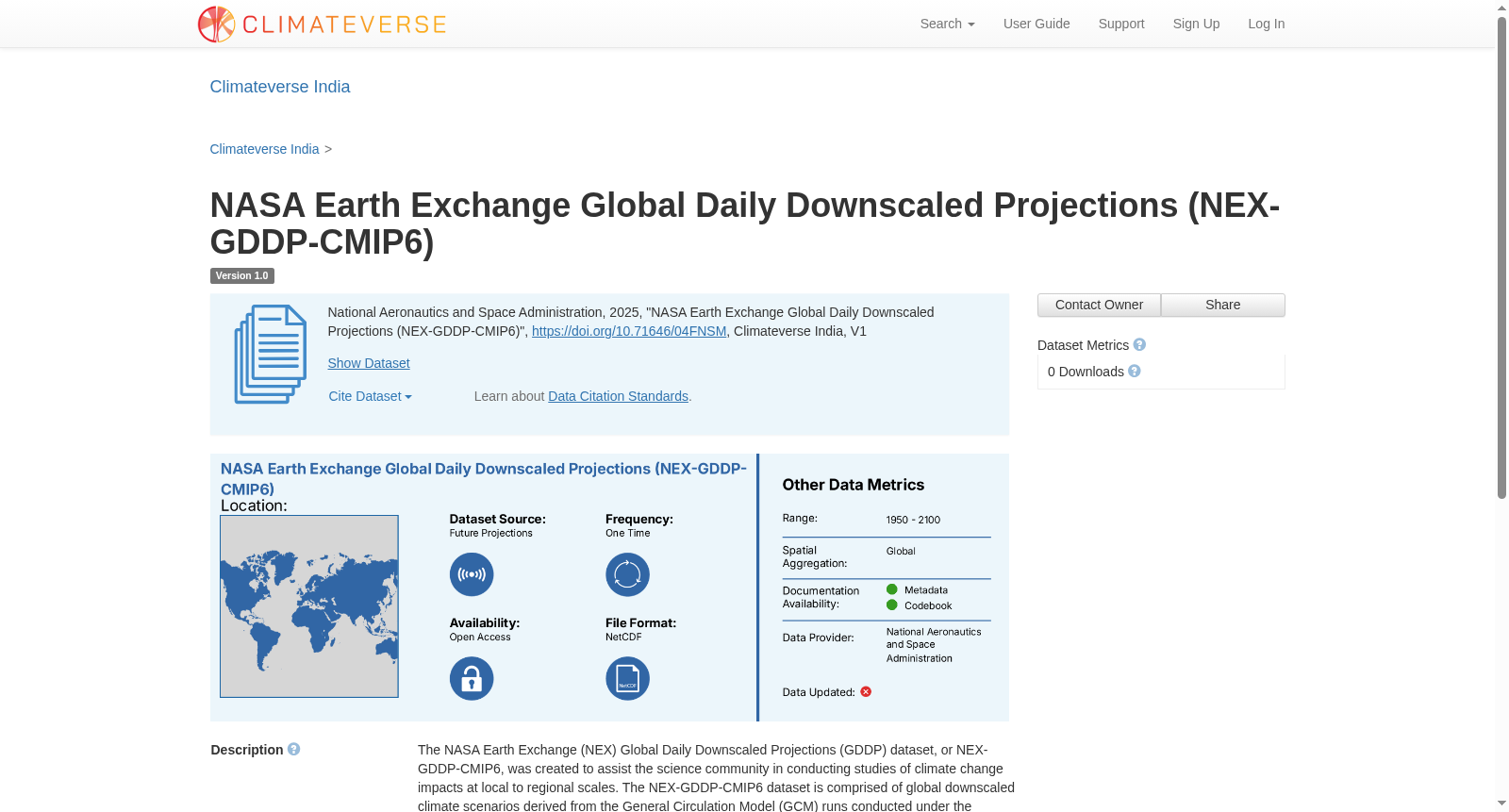Click the Climateverse India breadcrumb link
This screenshot has width=1509, height=812.
(265, 149)
